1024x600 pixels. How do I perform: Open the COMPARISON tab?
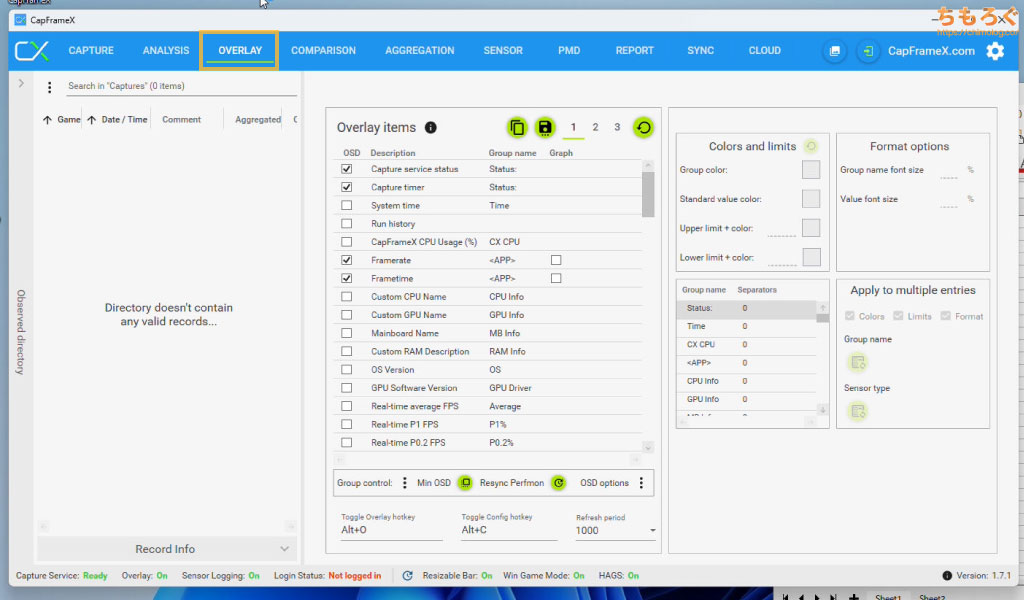pos(323,51)
